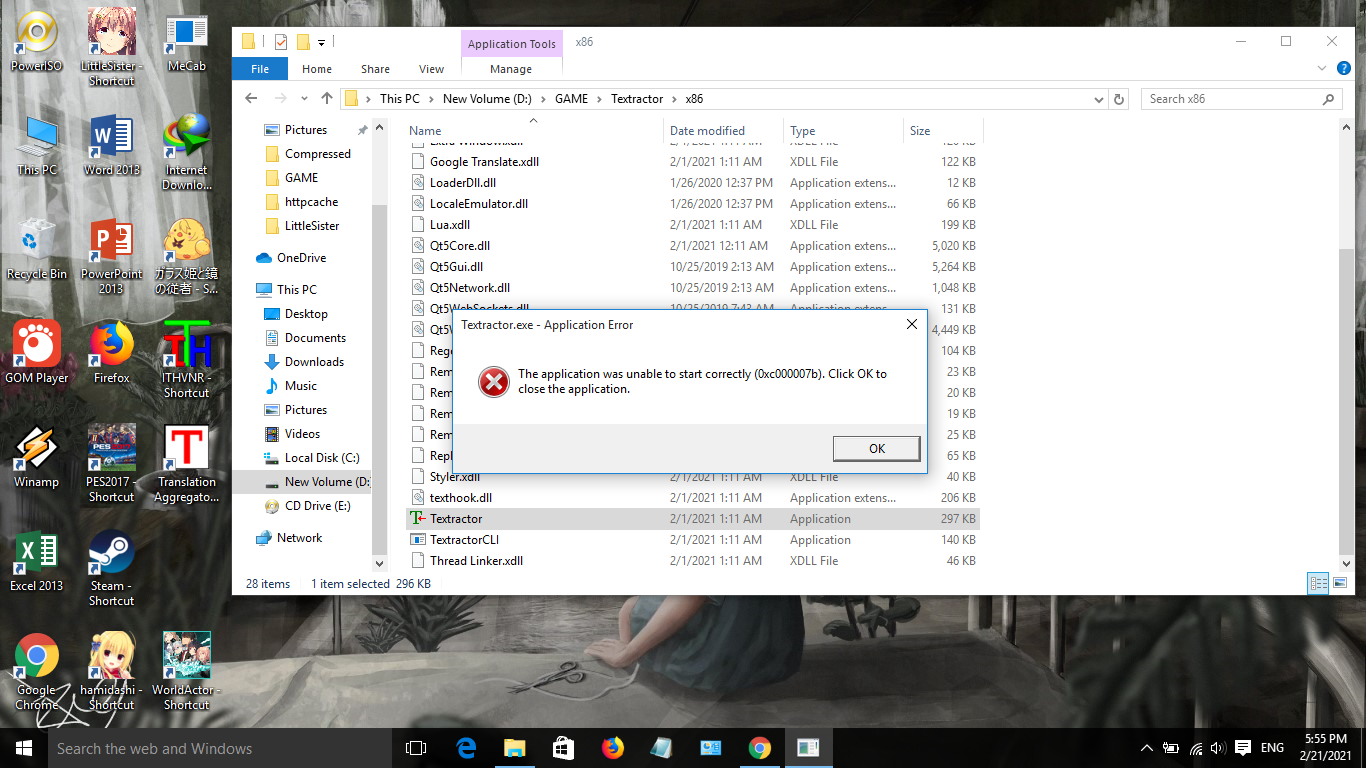Viewport: 1366px width, 768px height.
Task: Switch to details view using status bar toggle
Action: click(1318, 583)
